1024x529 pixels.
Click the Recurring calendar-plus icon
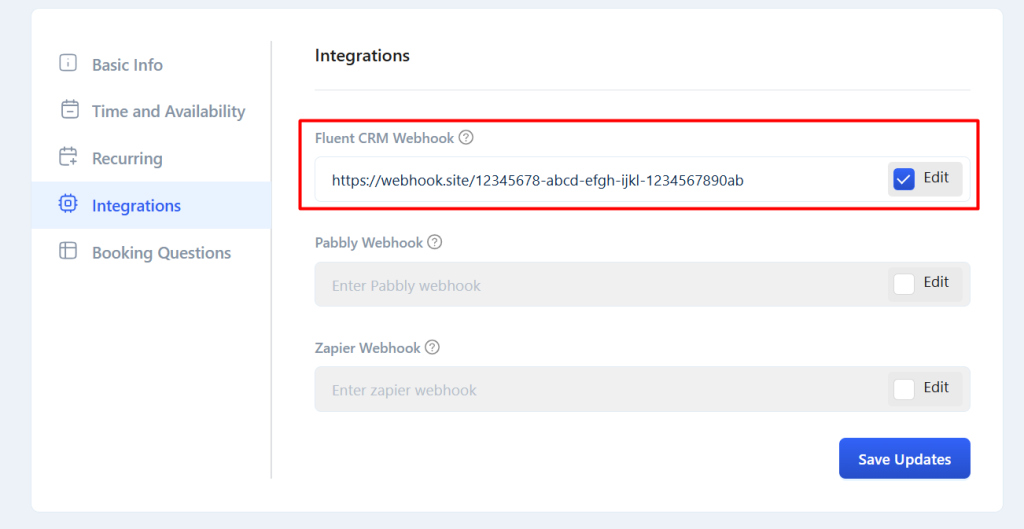pos(68,157)
